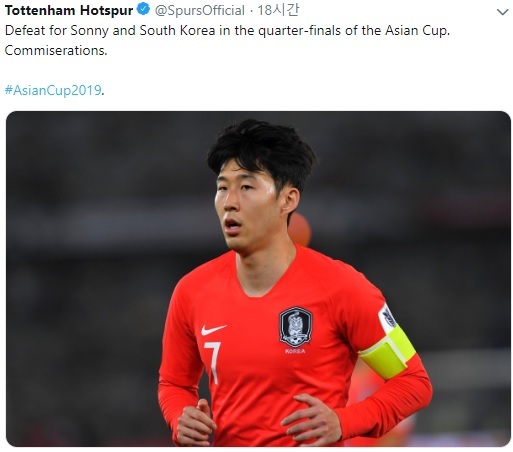The width and height of the screenshot is (513, 452).
Task: Click the blue verified badge icon
Action: pyautogui.click(x=144, y=10)
